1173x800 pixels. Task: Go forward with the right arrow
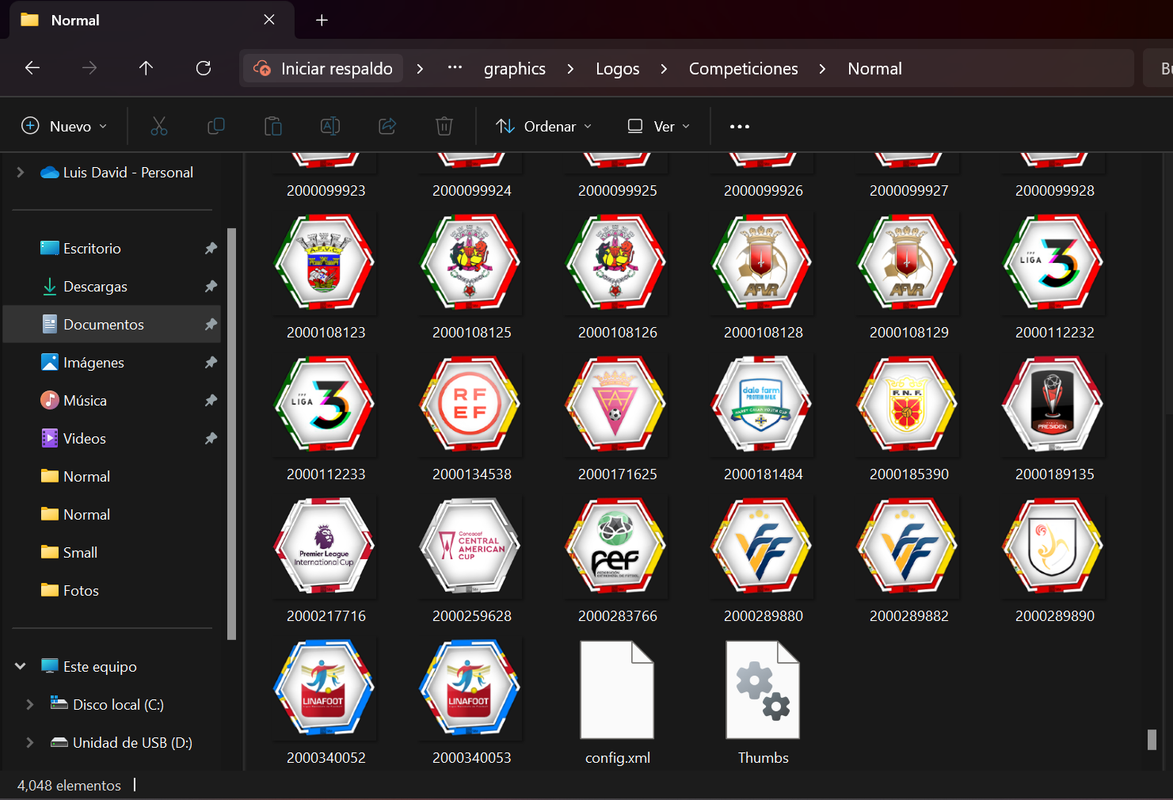pos(89,68)
